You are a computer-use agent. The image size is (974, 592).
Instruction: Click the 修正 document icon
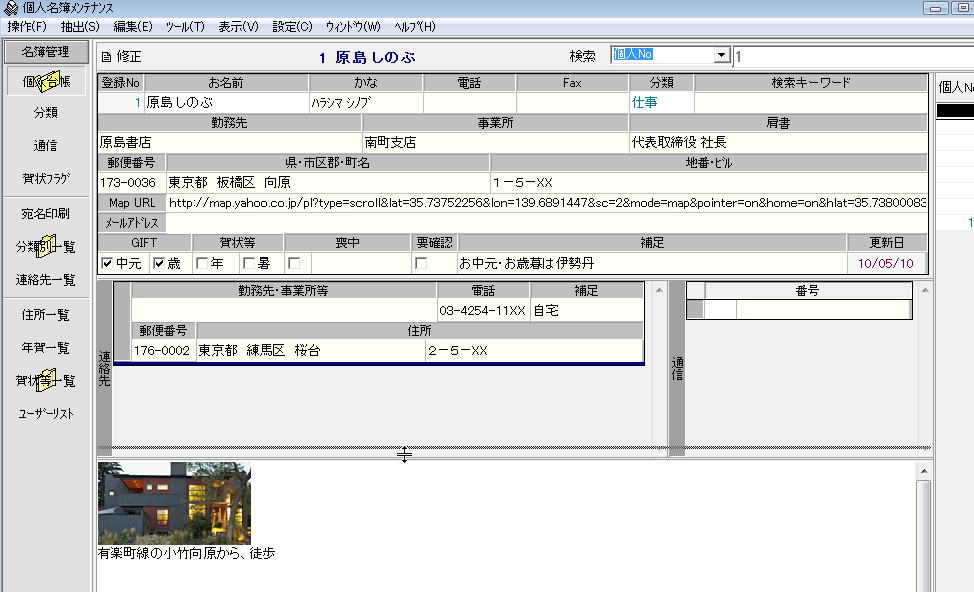tap(106, 57)
